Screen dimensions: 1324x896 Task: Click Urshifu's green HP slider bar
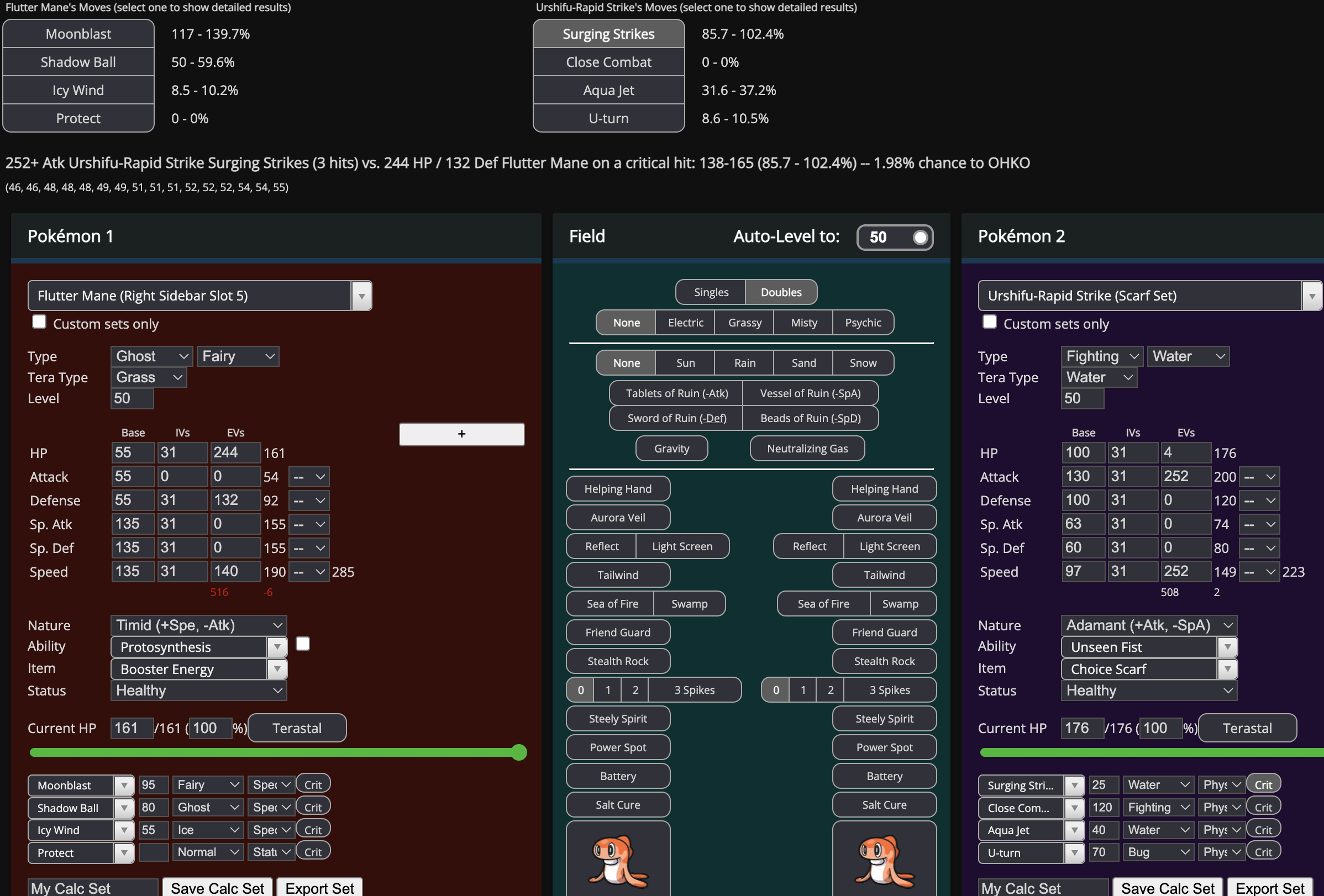pos(1152,752)
